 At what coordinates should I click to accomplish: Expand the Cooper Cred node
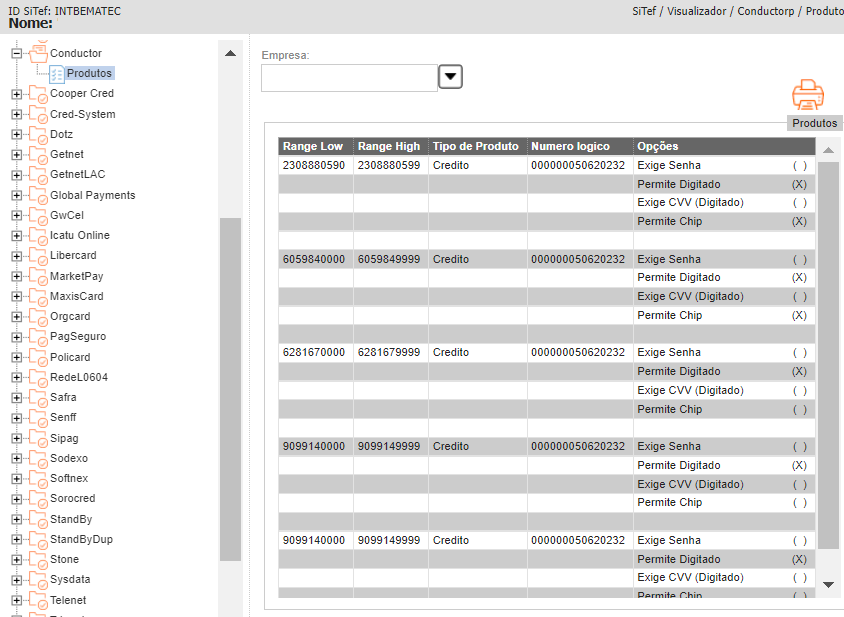17,94
